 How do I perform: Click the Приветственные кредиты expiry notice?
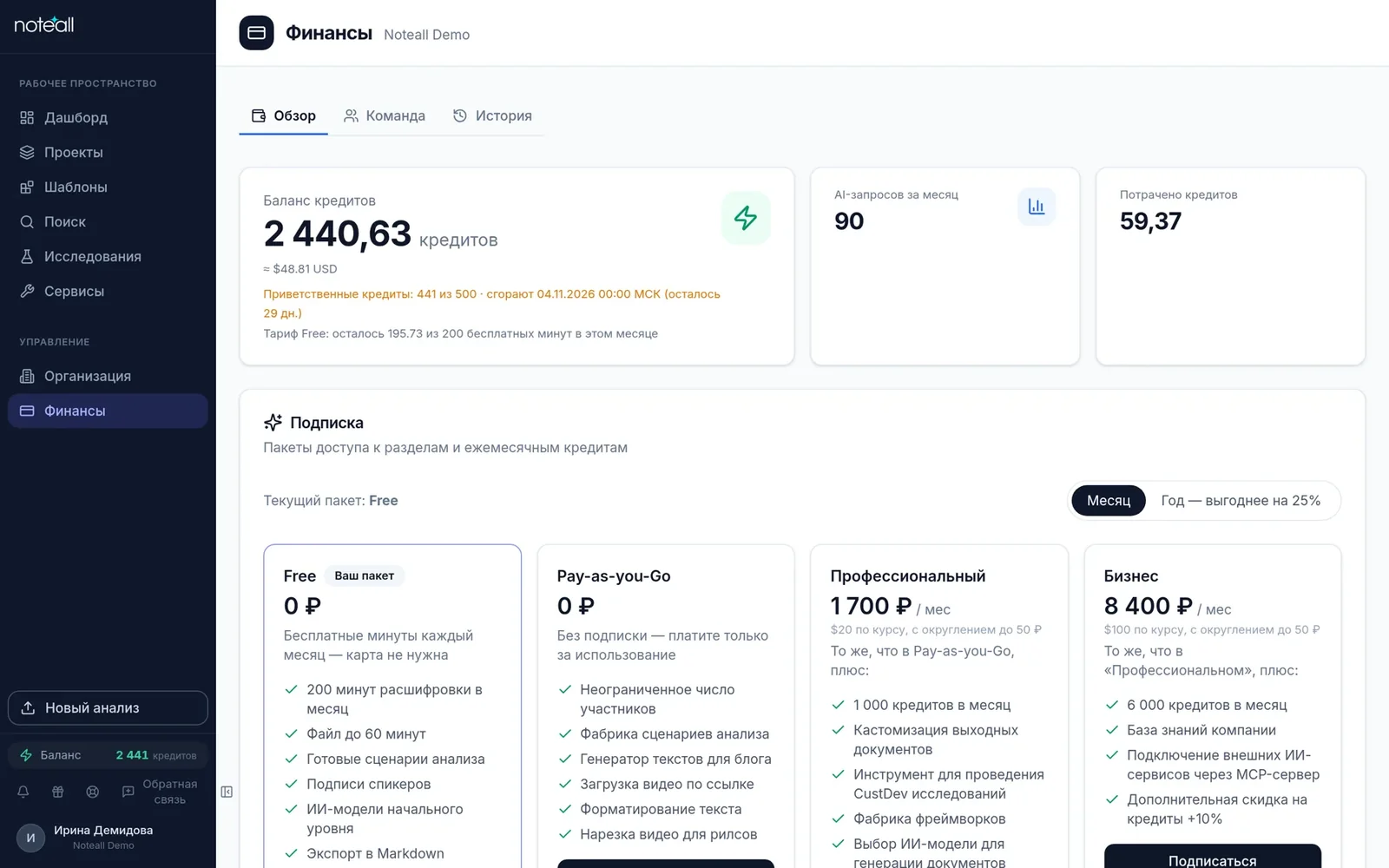[492, 303]
